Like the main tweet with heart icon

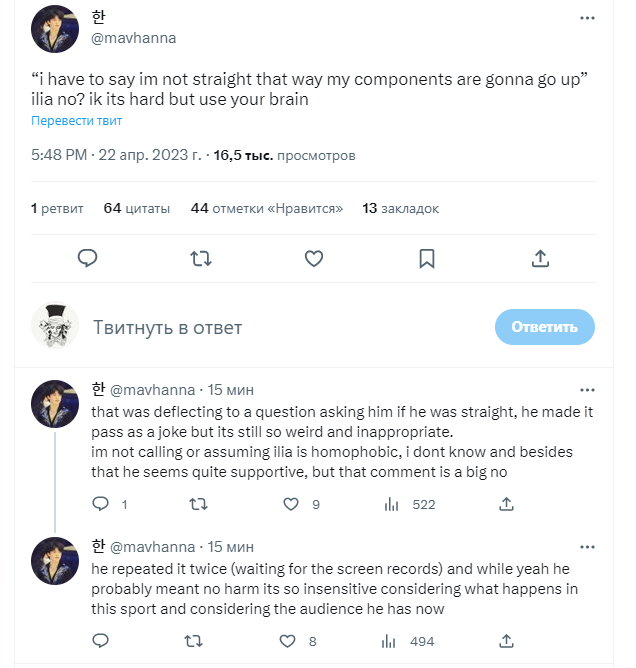[x=314, y=259]
